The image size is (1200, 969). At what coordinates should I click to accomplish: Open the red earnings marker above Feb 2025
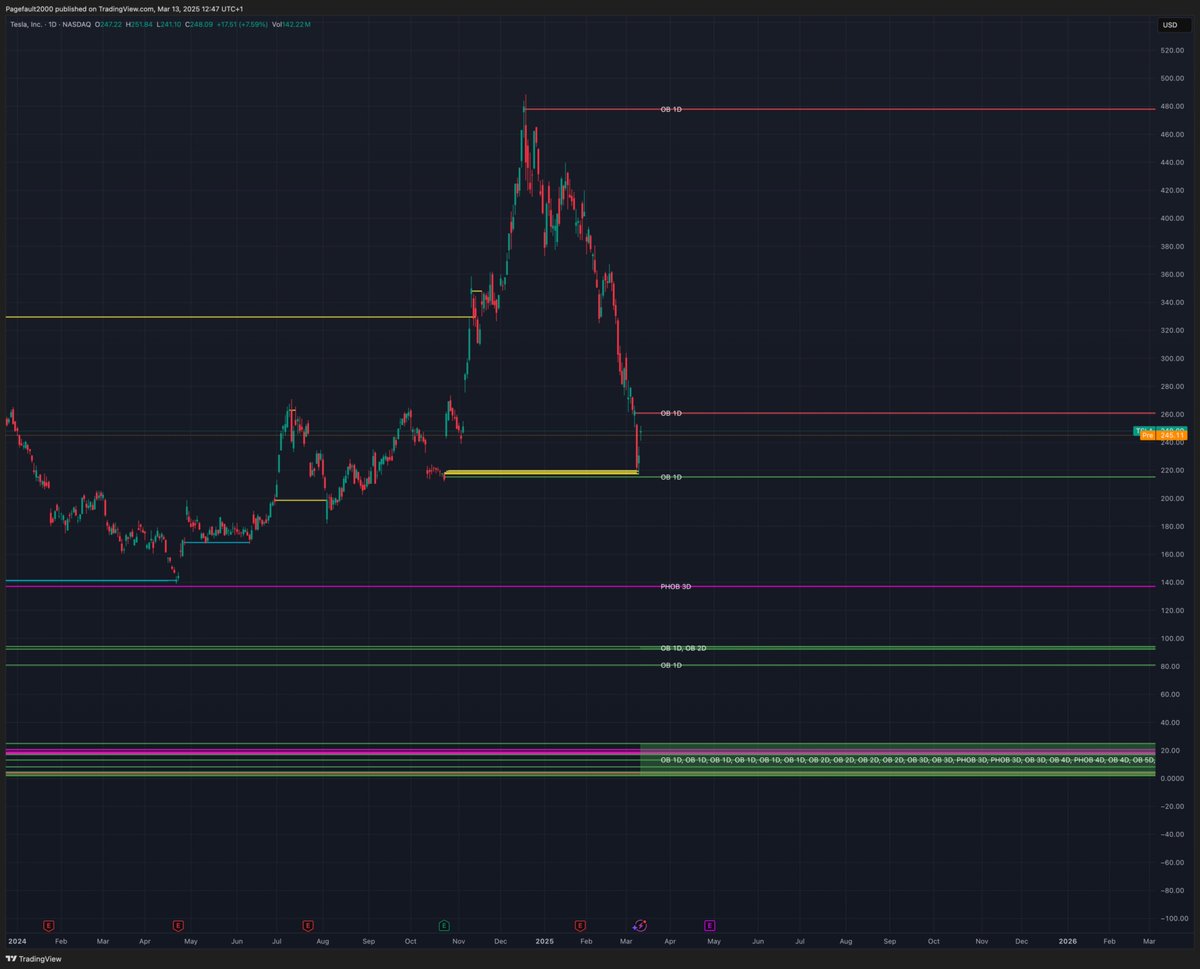point(580,925)
